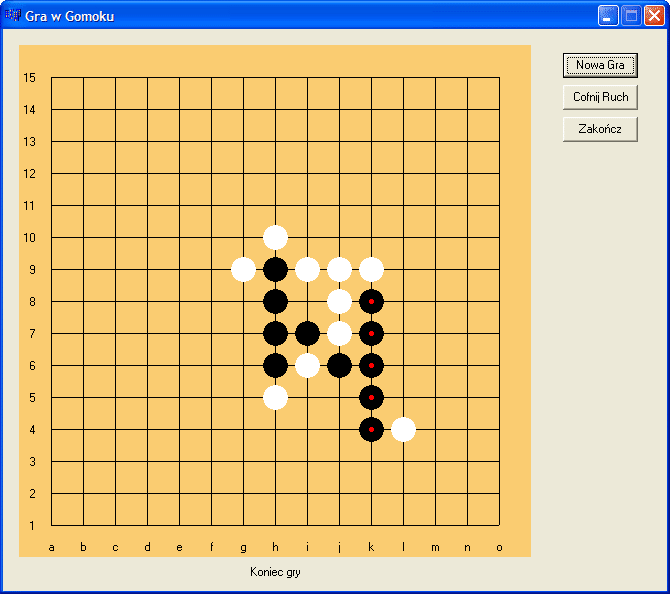Click the white stone at k9

371,269
